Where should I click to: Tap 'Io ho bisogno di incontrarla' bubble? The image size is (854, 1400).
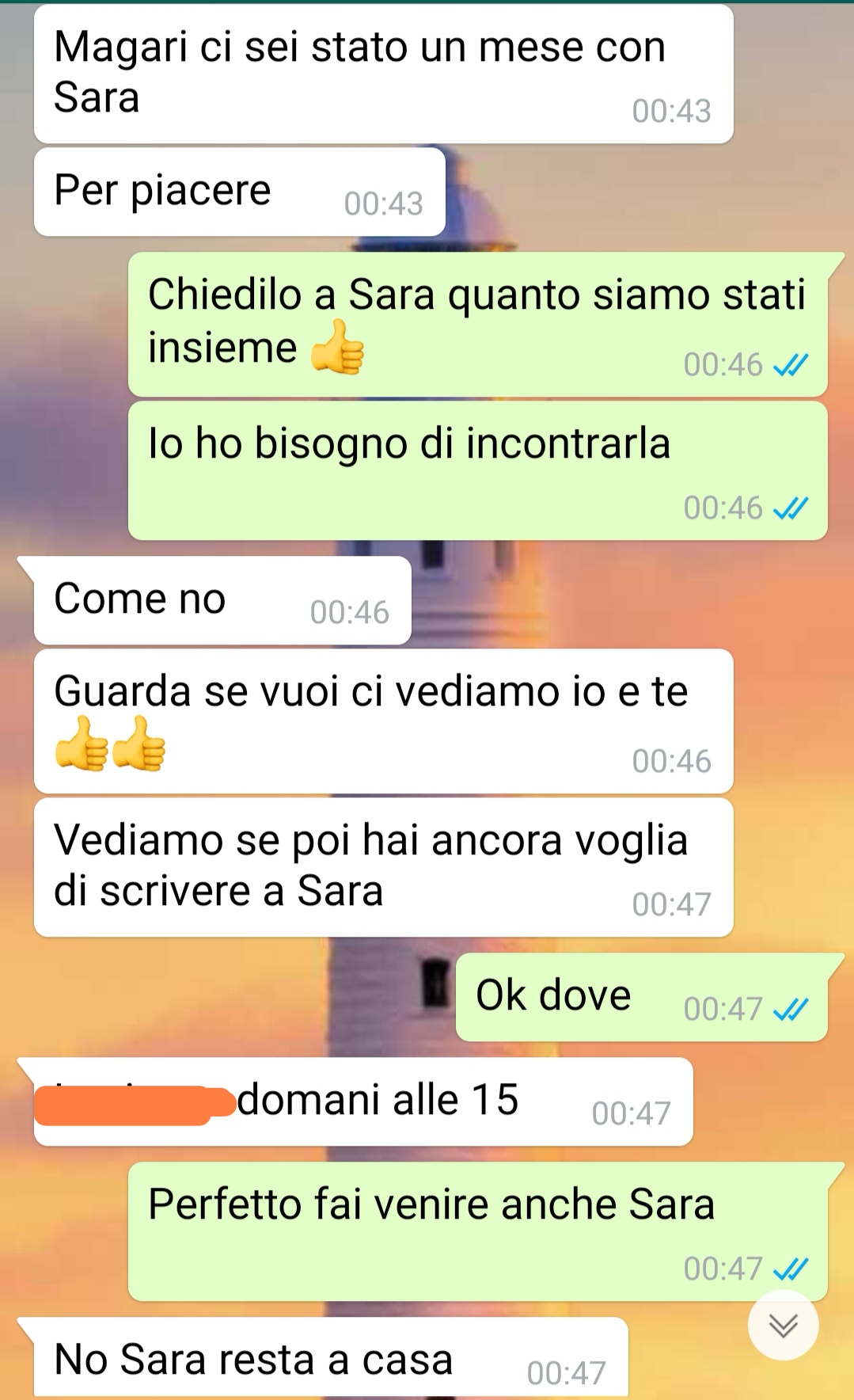click(478, 470)
